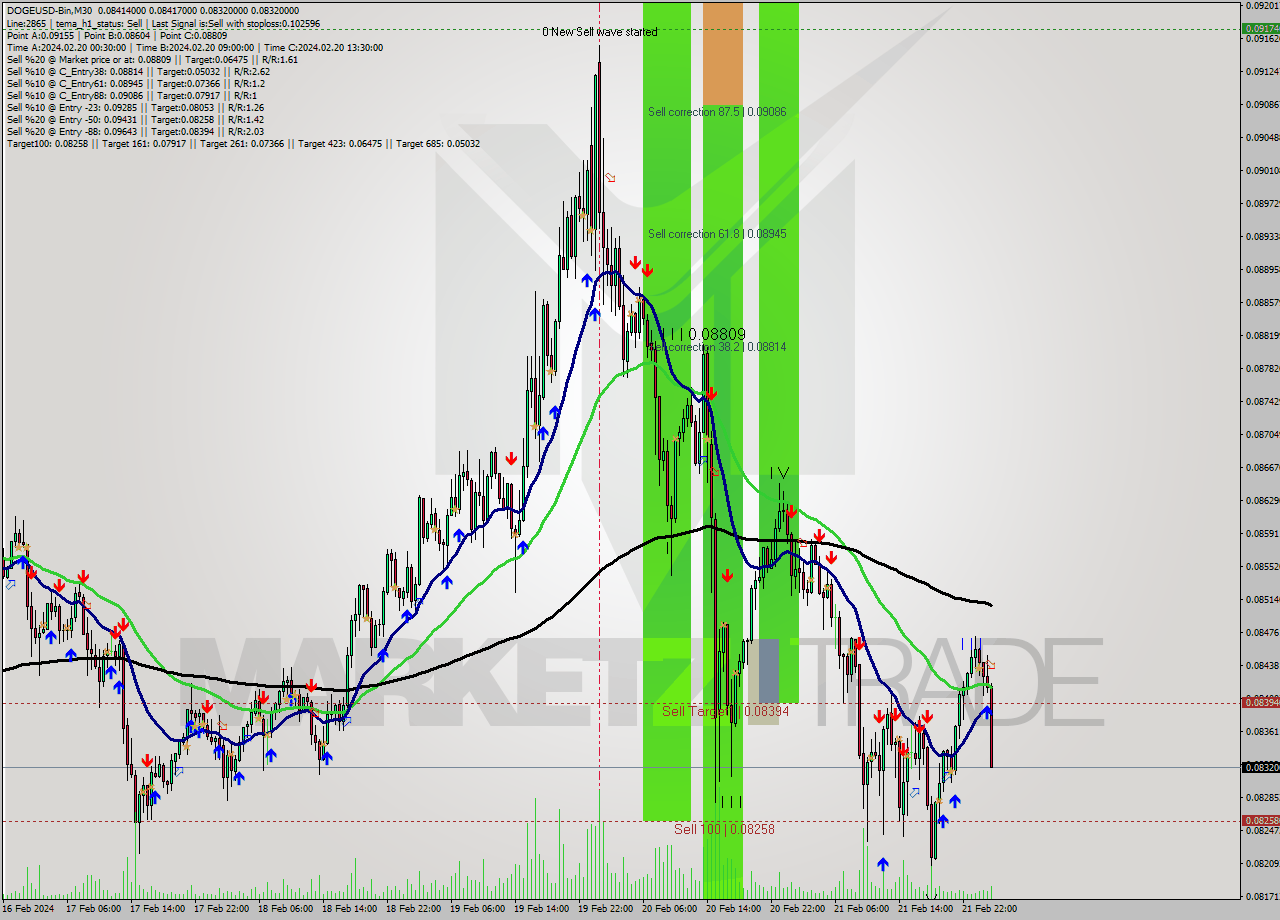Select the 'Sell %10 @ Entry -23: 0.09285' line
The height and width of the screenshot is (920, 1280).
pyautogui.click(x=135, y=107)
